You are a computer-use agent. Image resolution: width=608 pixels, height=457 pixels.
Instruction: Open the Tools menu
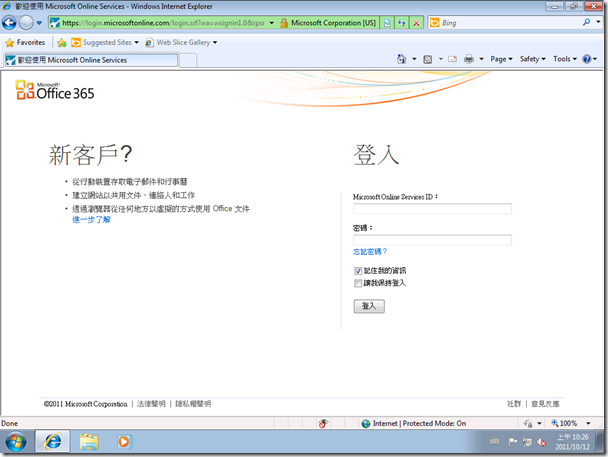click(565, 59)
